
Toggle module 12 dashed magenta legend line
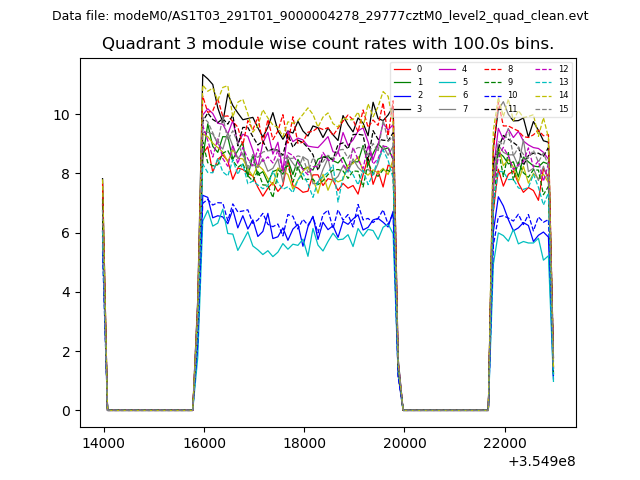click(545, 69)
